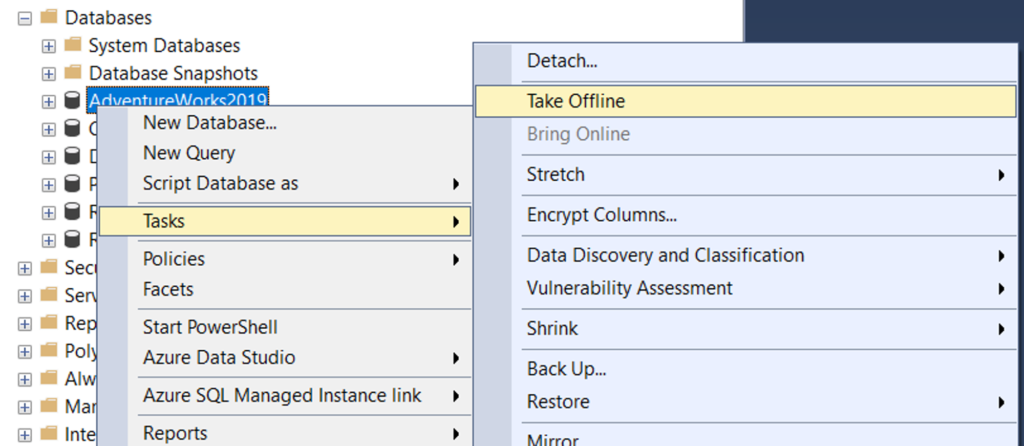This screenshot has height=446, width=1024.
Task: Open the Tasks submenu entry
Action: [284, 221]
